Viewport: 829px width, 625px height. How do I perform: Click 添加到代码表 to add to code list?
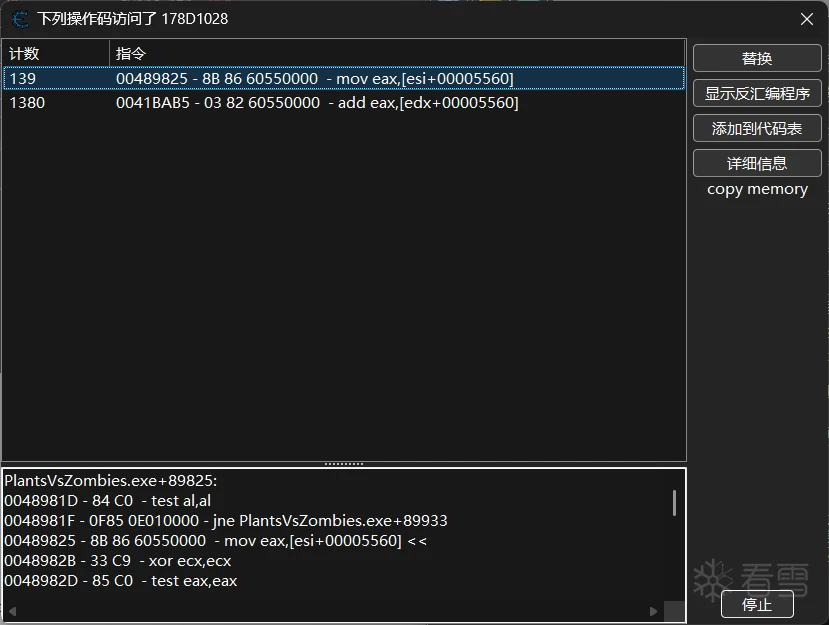pyautogui.click(x=757, y=128)
